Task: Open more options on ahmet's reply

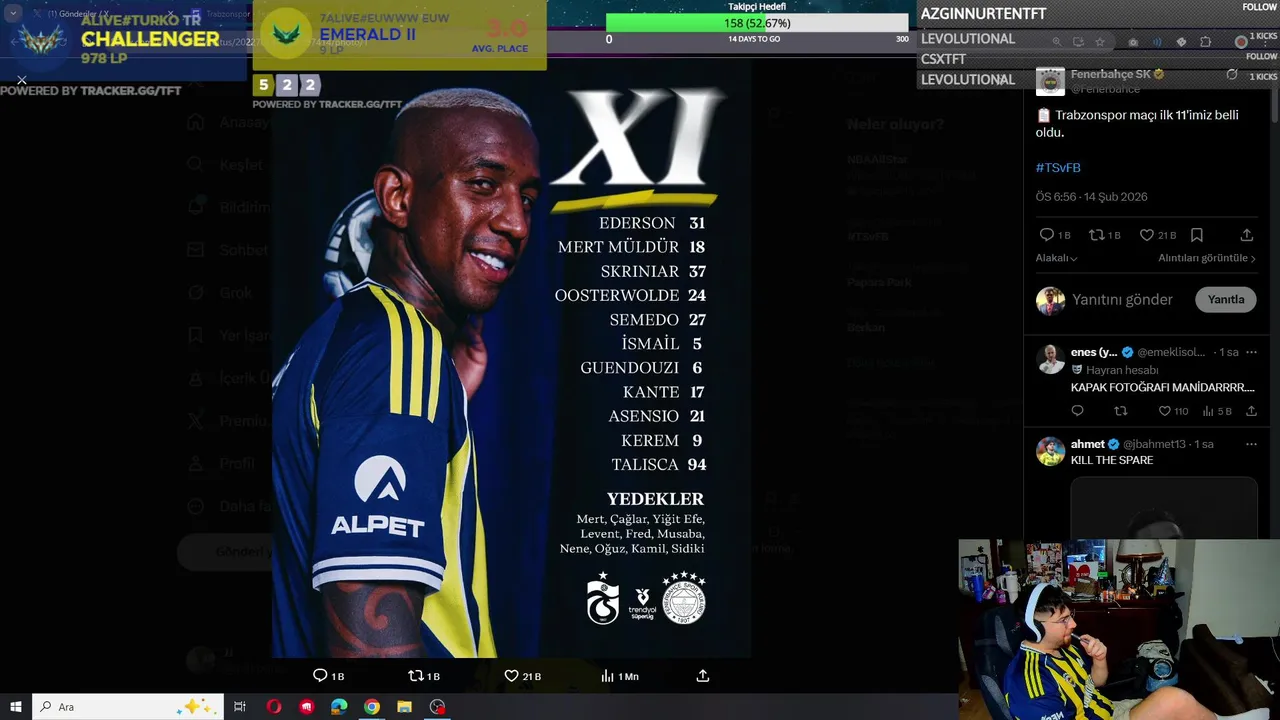Action: [x=1250, y=444]
